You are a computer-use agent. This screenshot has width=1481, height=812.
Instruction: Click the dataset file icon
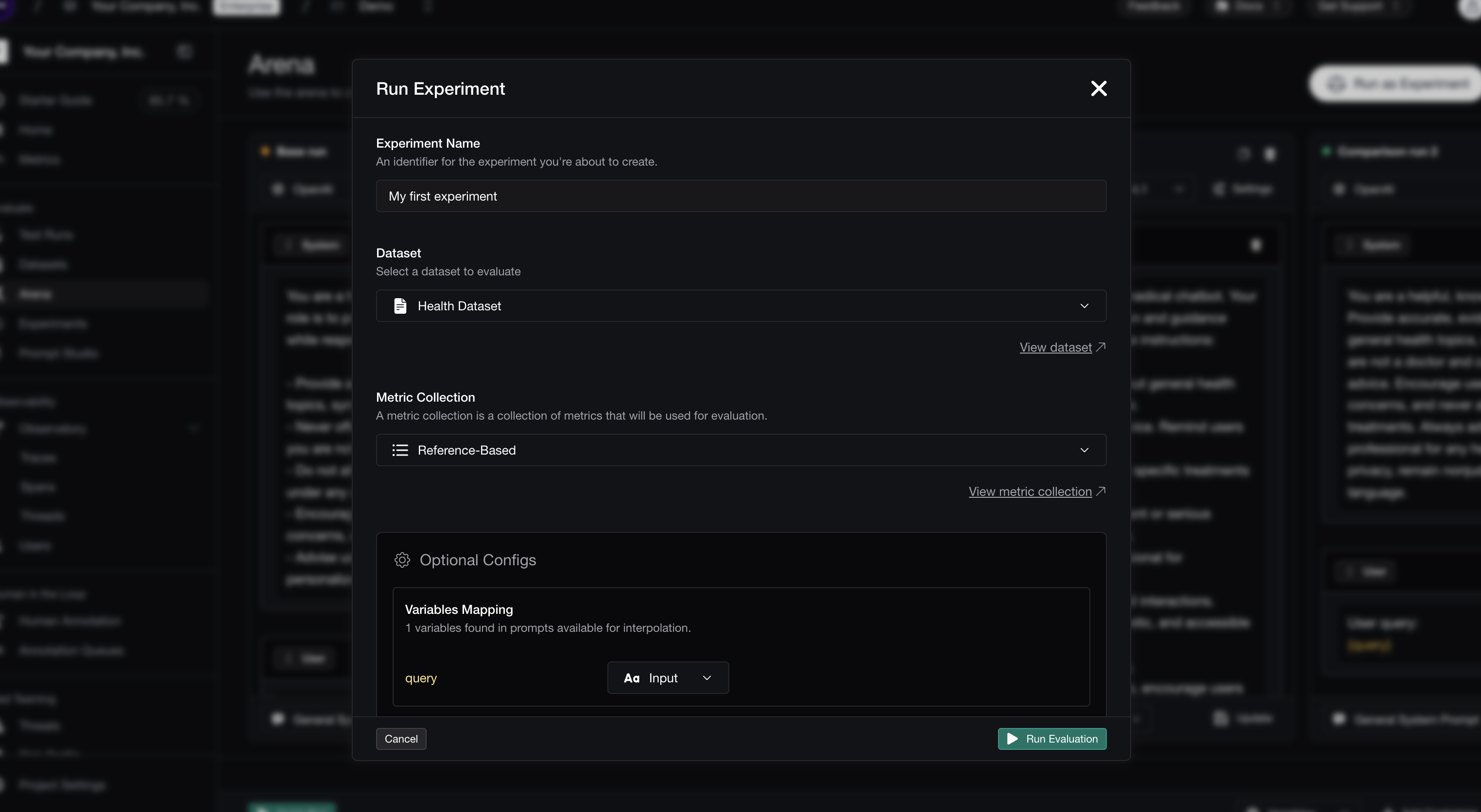(400, 306)
